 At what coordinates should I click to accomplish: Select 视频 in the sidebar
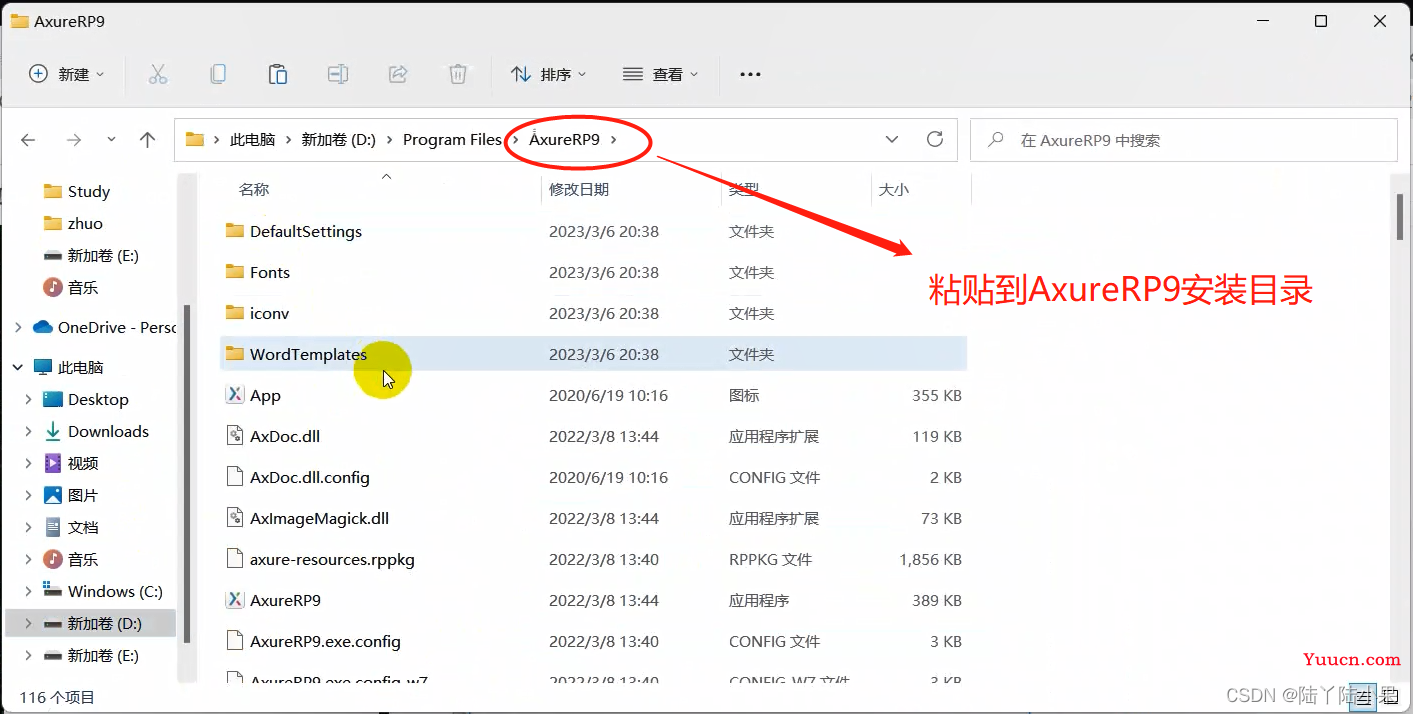[x=83, y=463]
